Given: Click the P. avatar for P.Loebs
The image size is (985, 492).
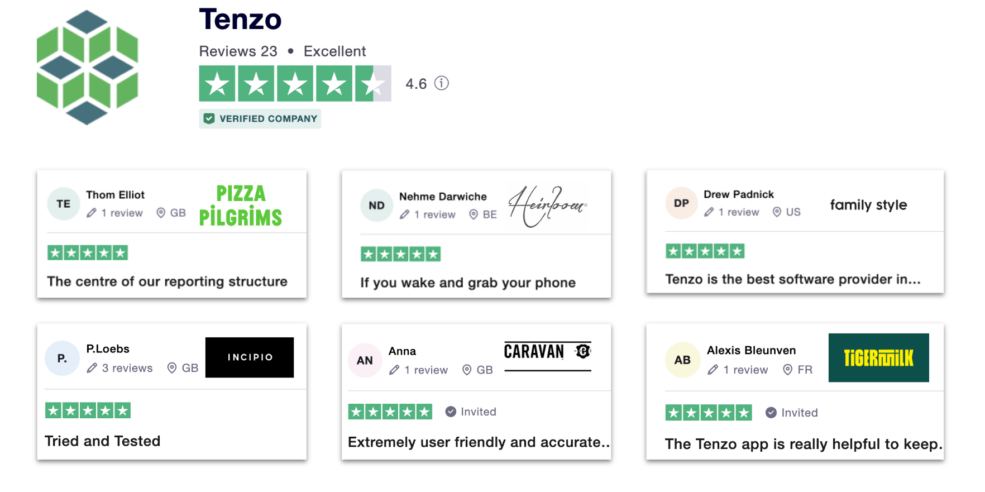Looking at the screenshot, I should [62, 359].
